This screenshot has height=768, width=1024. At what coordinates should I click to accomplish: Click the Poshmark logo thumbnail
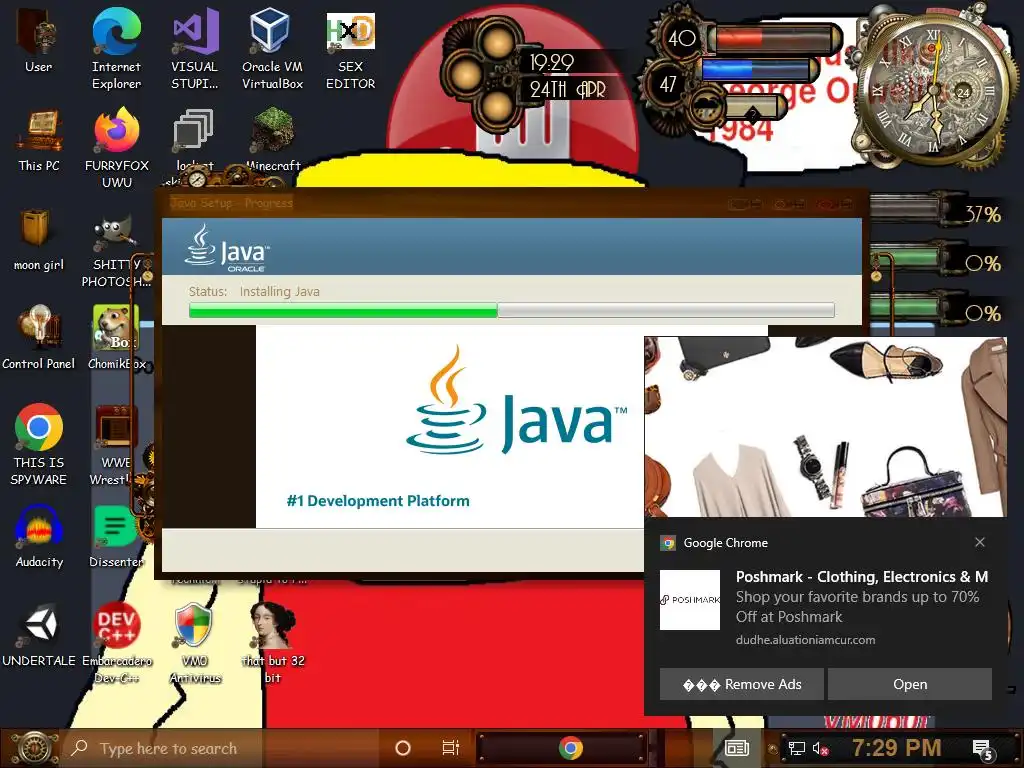tap(690, 600)
